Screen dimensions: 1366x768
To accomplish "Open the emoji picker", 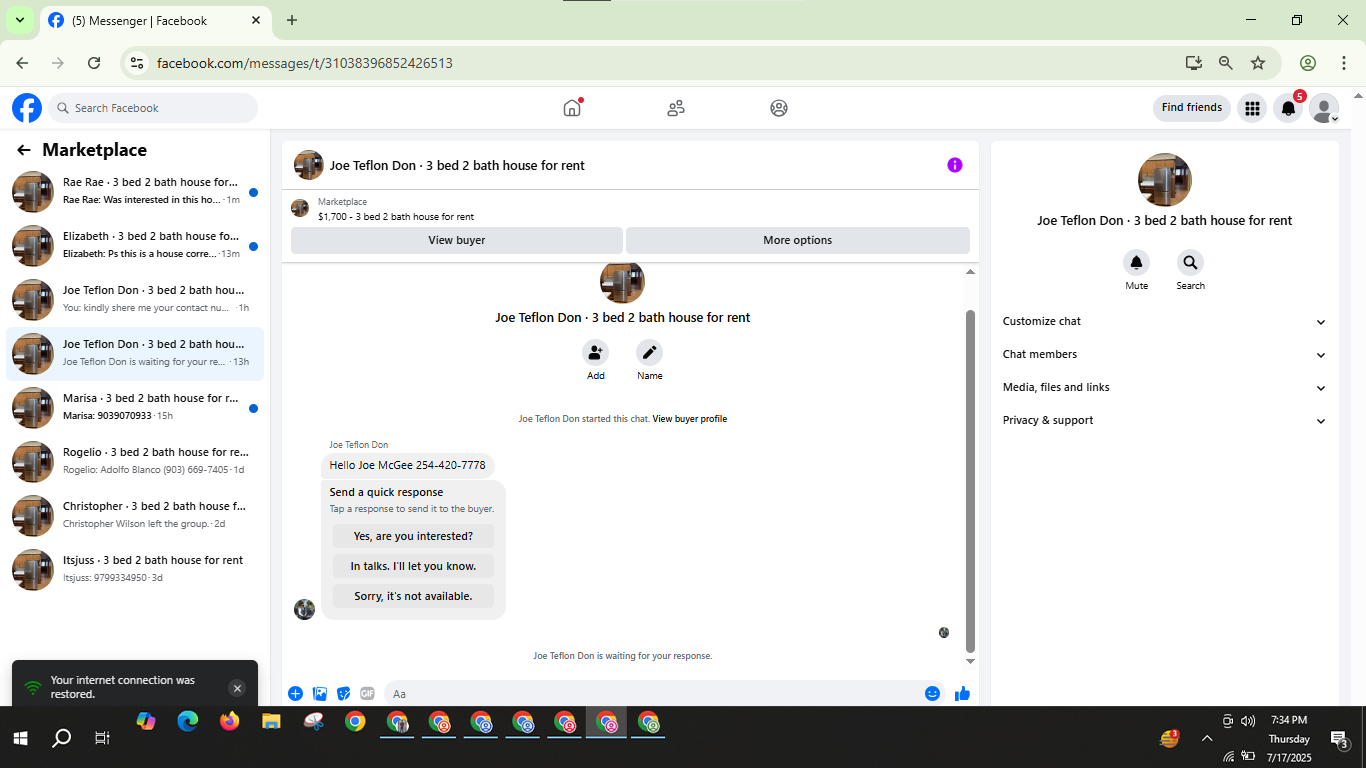I will tap(933, 694).
